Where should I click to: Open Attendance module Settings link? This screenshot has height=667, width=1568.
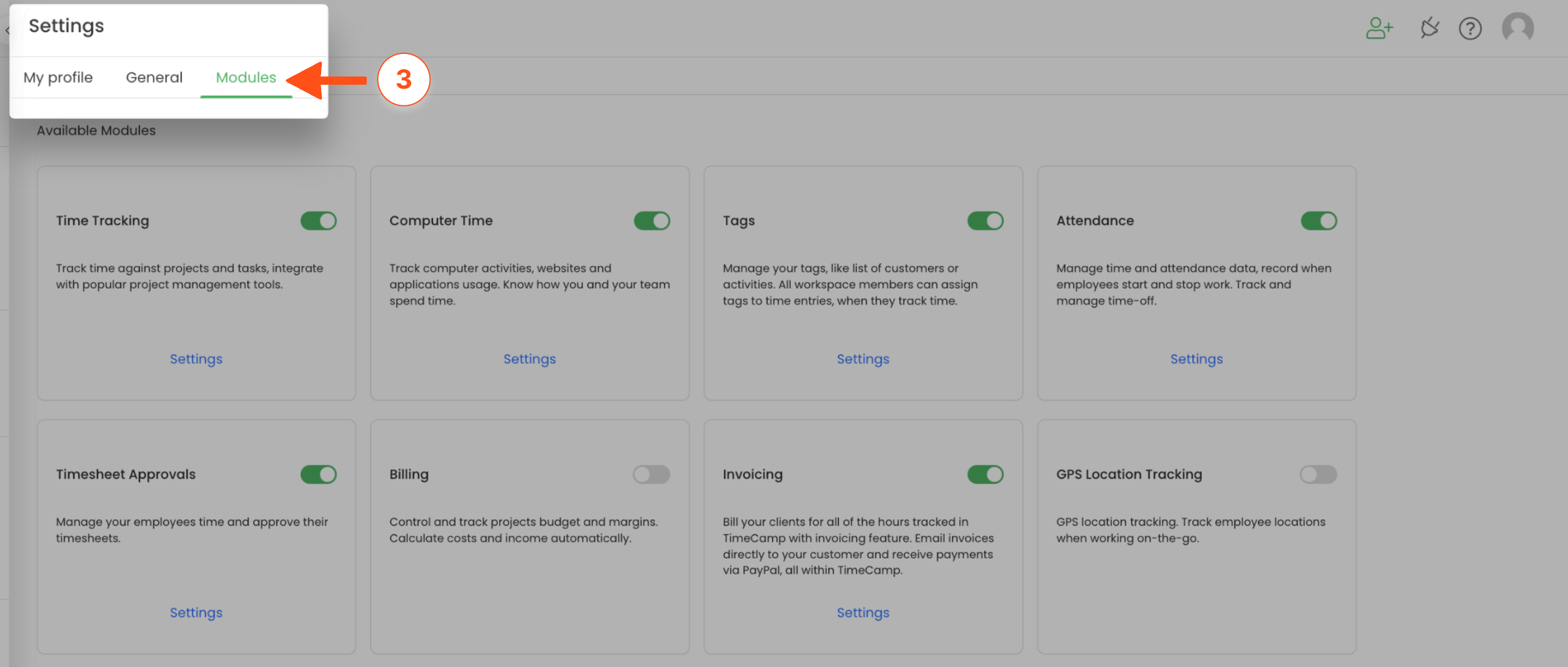tap(1196, 359)
